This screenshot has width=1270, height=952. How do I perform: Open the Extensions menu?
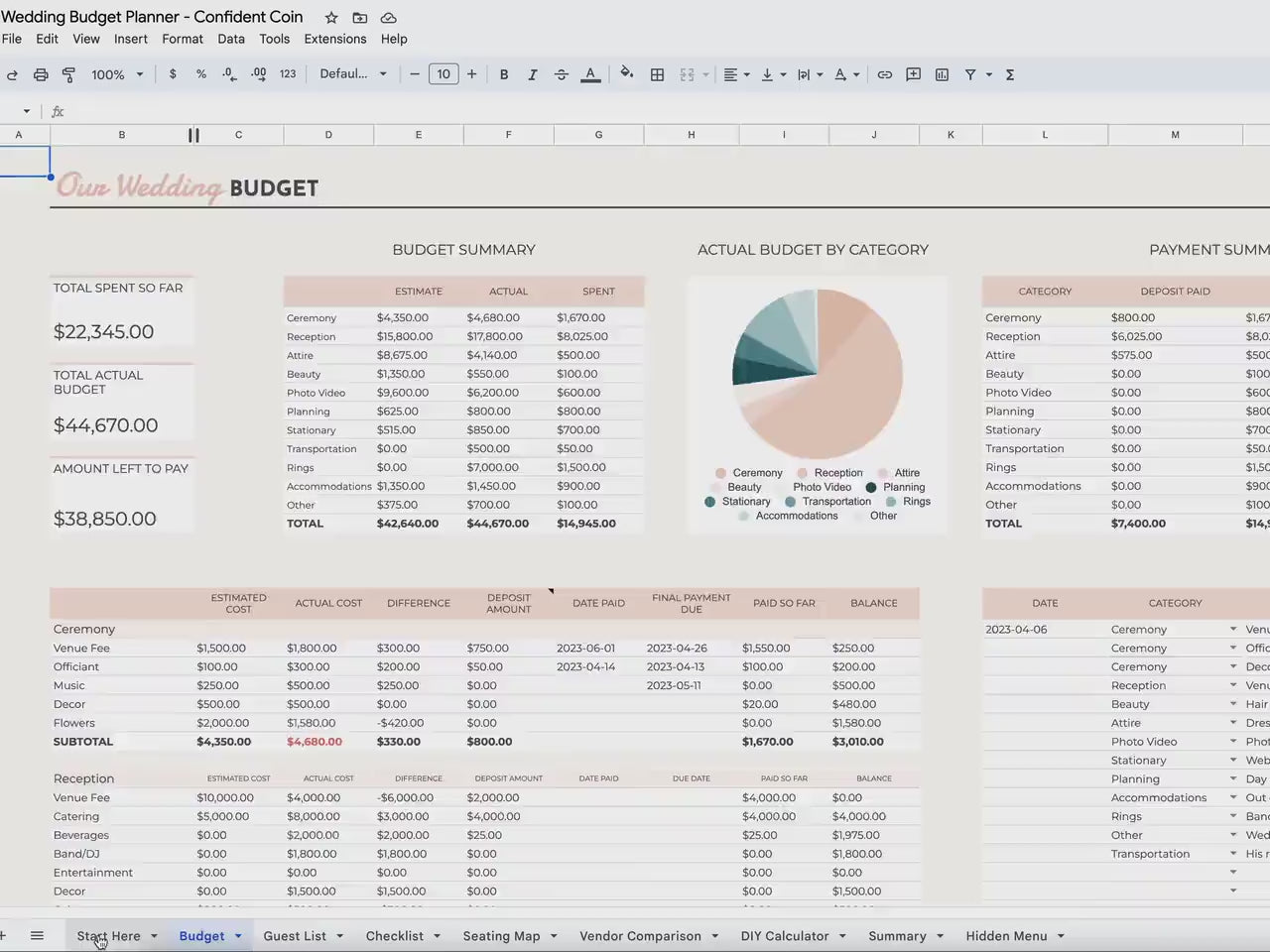(334, 39)
